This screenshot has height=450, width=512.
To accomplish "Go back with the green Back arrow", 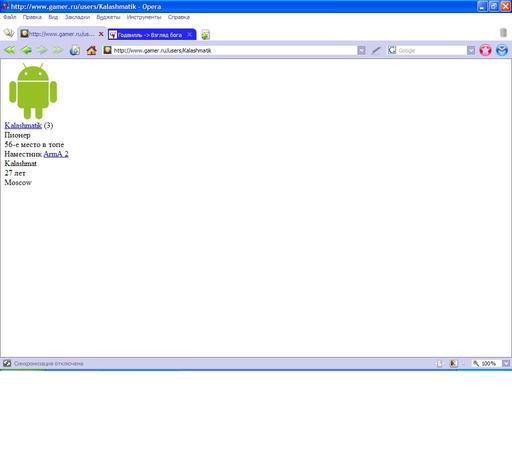I will (26, 50).
